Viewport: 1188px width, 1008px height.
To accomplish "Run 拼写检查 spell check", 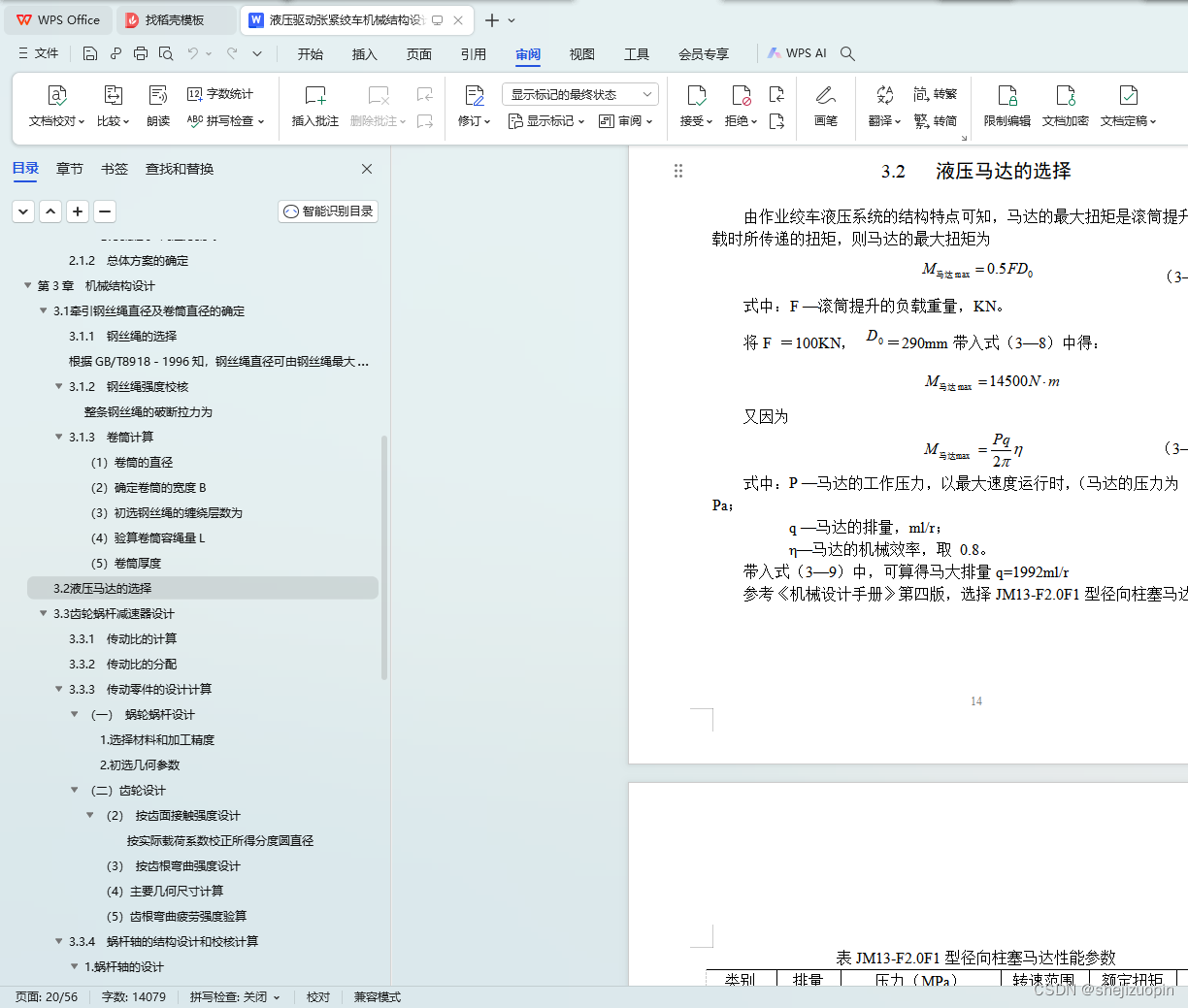I will (x=225, y=121).
